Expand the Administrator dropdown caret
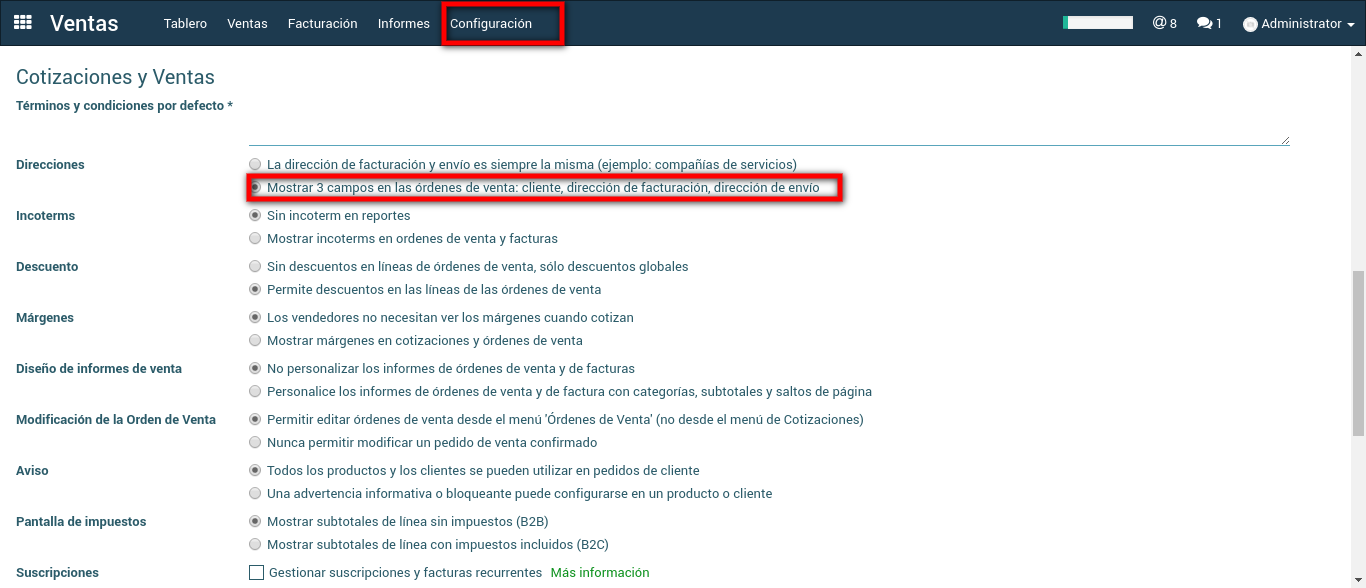 [x=1351, y=25]
